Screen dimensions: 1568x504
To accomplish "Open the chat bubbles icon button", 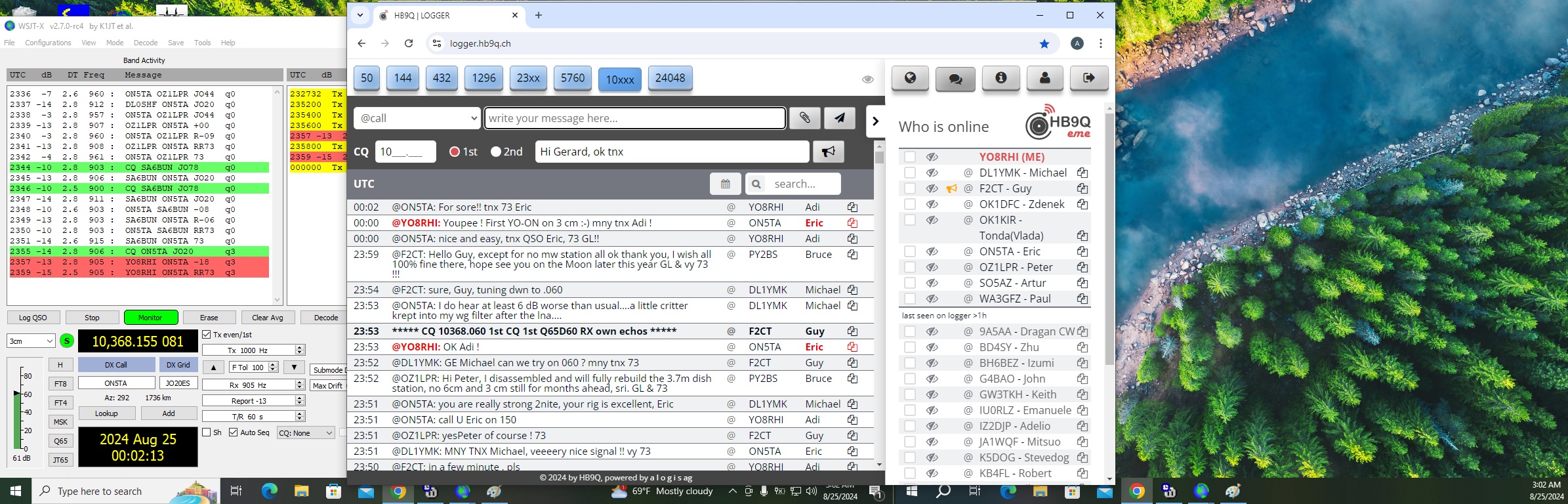I will (955, 78).
